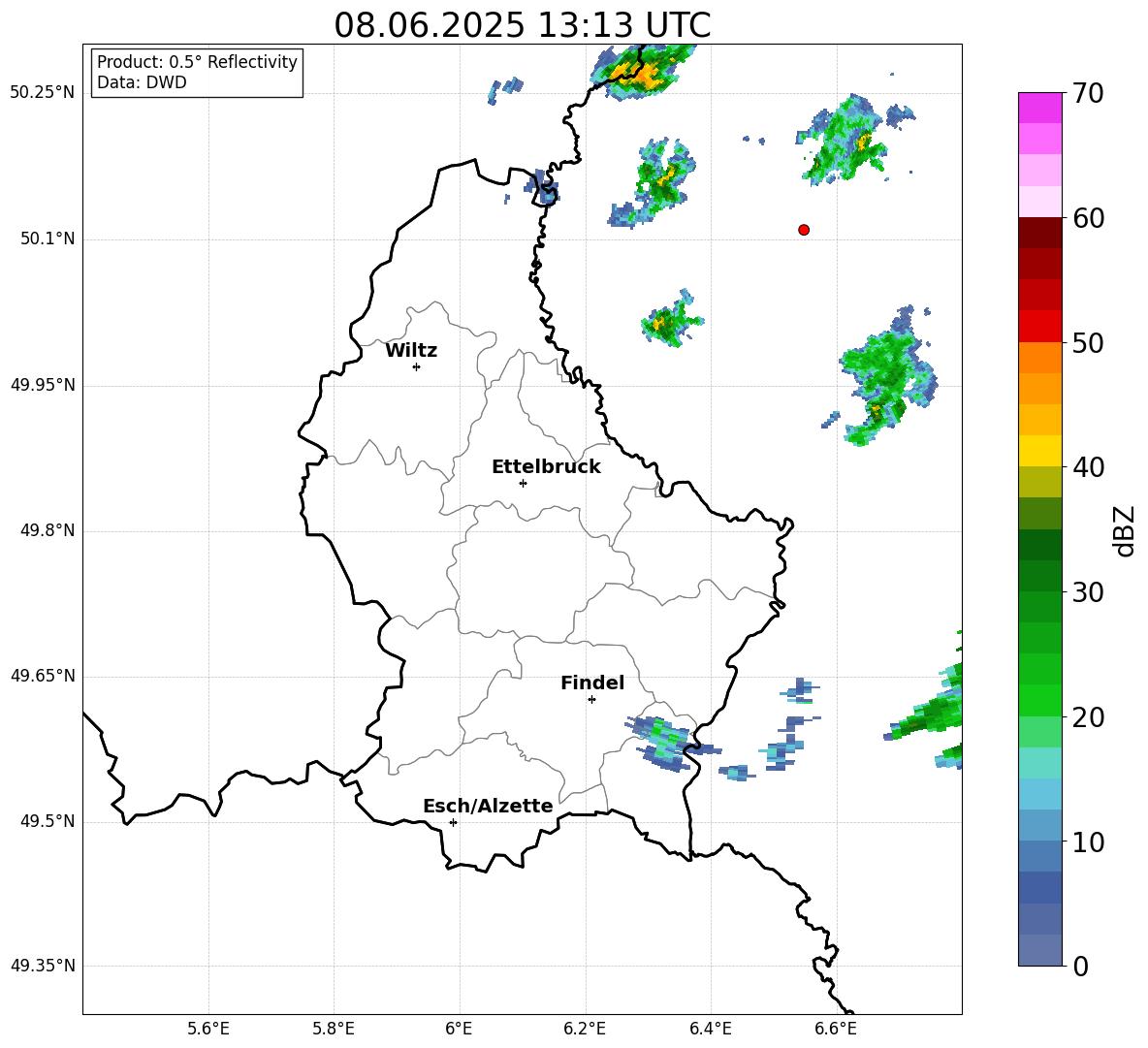Image resolution: width=1148 pixels, height=1048 pixels.
Task: Click the 5.6°E longitude label
Action: point(208,1029)
